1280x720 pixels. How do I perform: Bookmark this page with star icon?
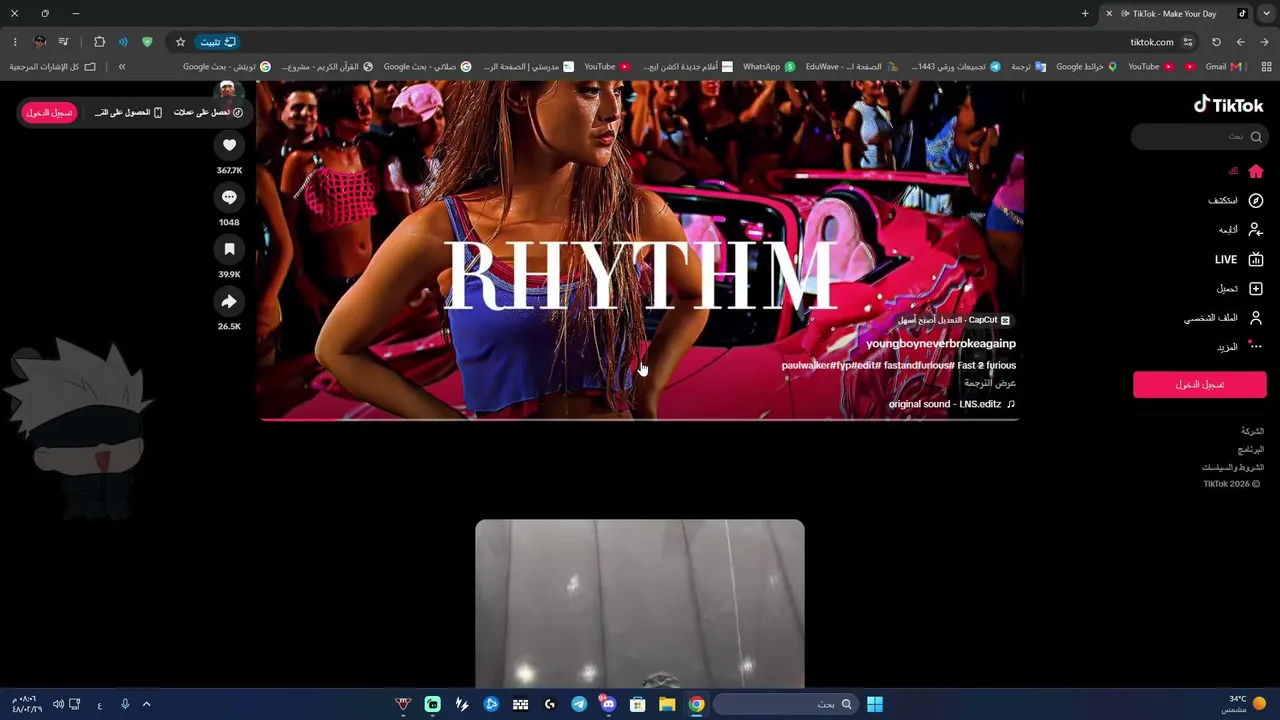tap(181, 42)
